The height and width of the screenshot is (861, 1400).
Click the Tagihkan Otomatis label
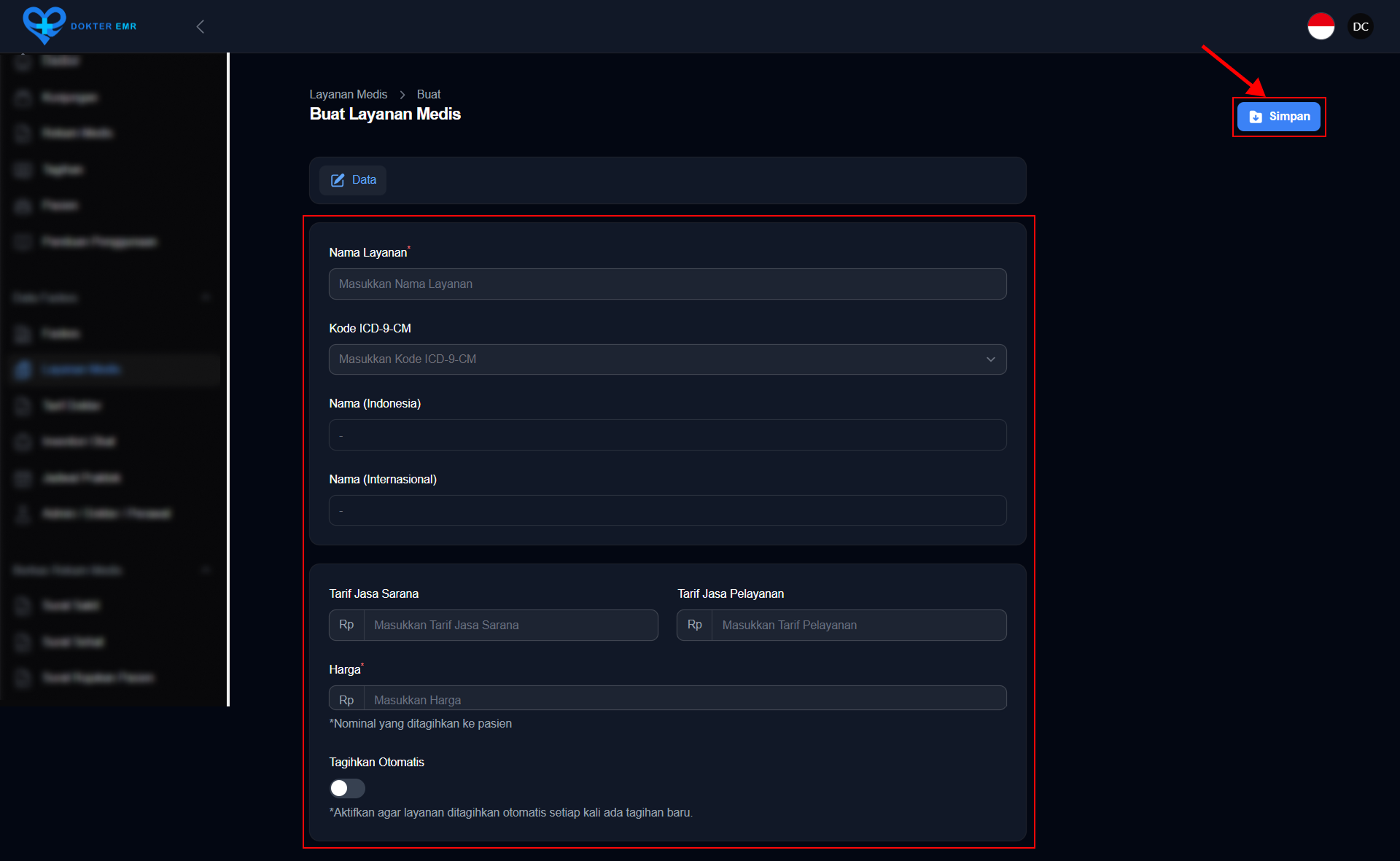coord(376,762)
